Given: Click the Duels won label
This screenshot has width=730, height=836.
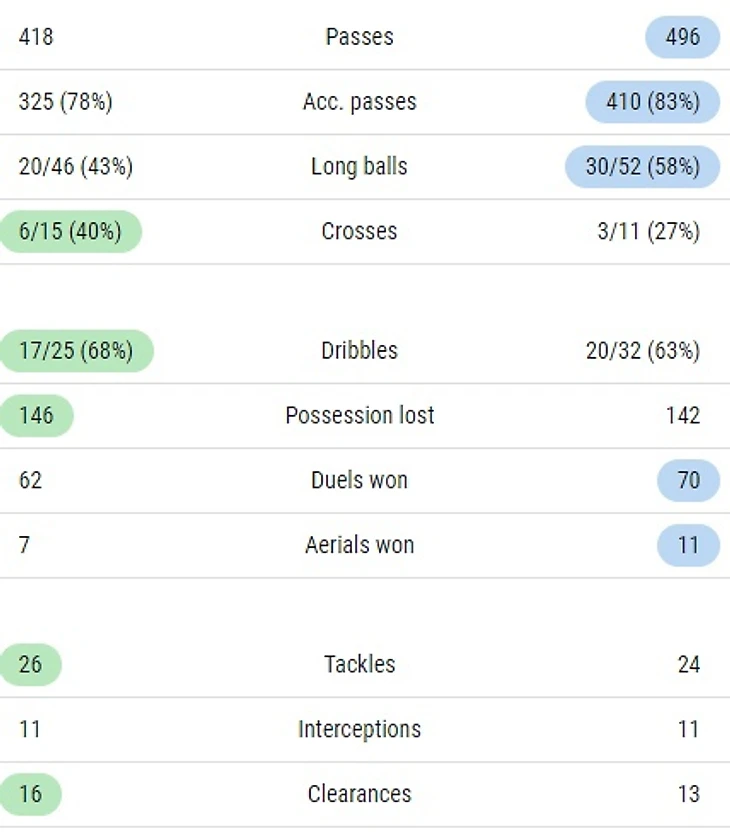Looking at the screenshot, I should (x=360, y=480).
